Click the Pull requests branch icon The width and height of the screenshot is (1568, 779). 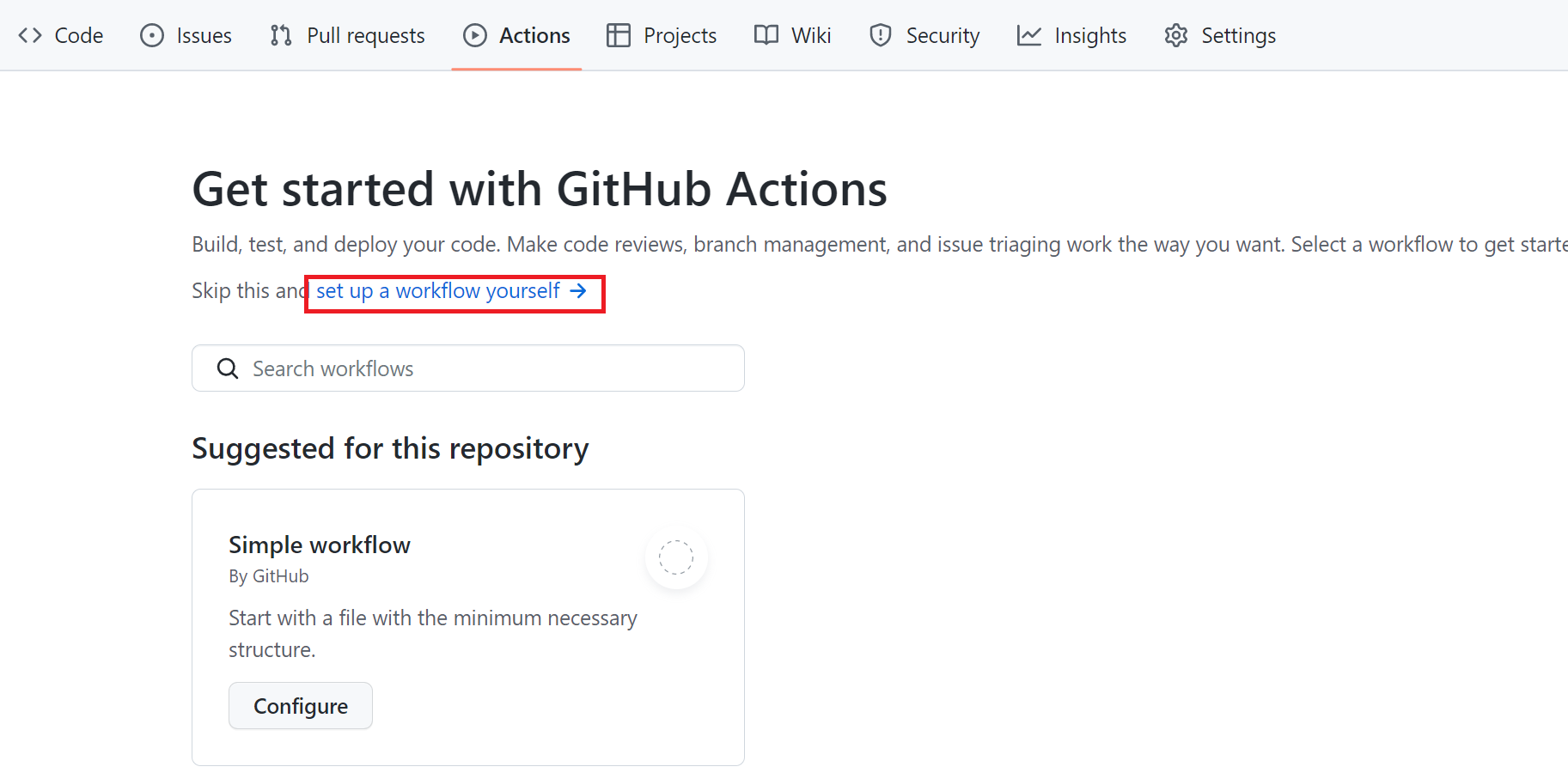point(281,35)
